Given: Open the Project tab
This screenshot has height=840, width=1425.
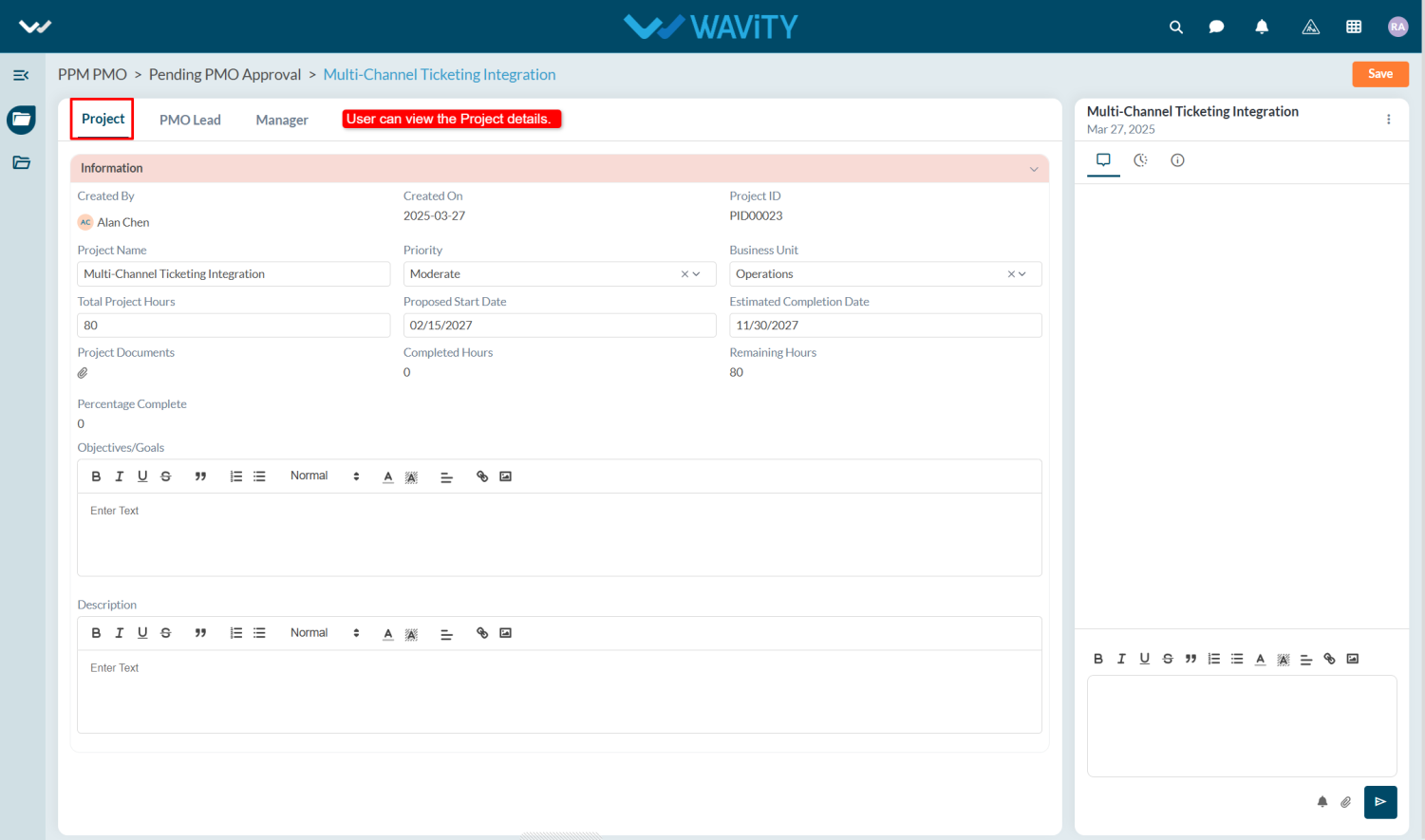Looking at the screenshot, I should [x=103, y=119].
